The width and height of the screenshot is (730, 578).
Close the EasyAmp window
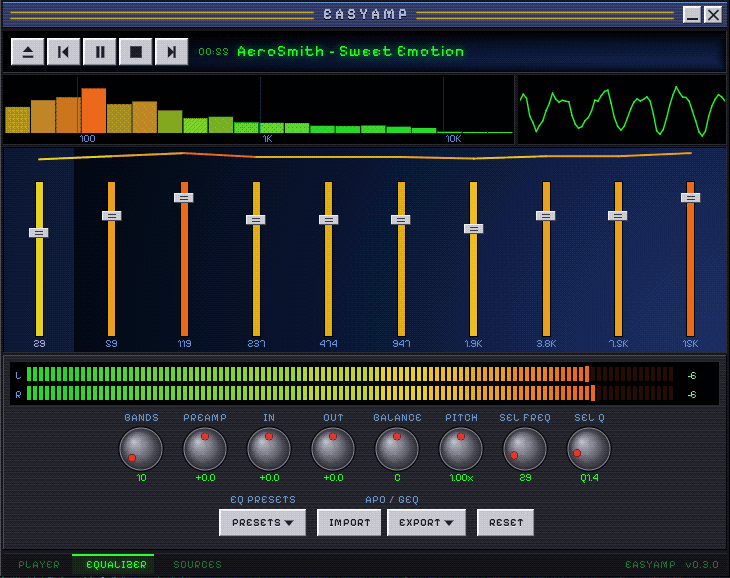pos(713,15)
